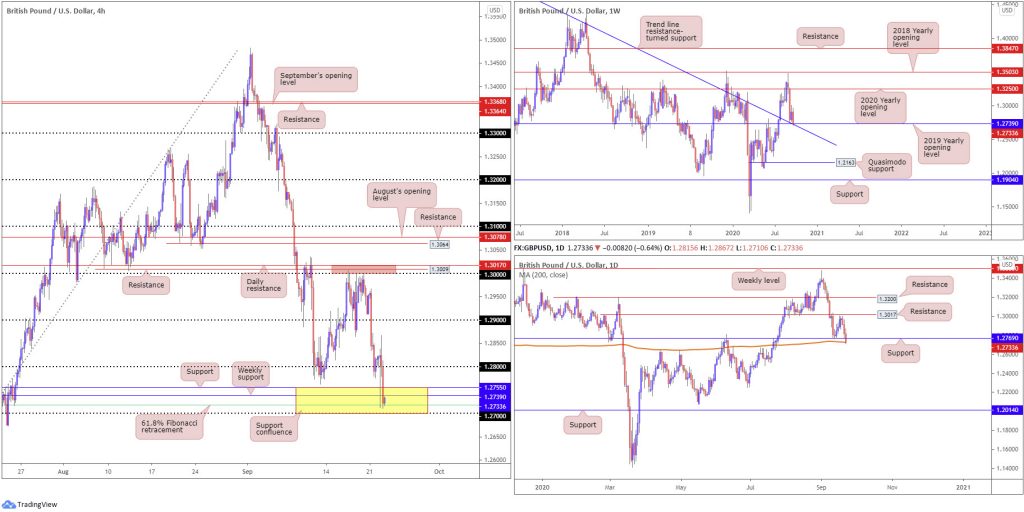Click the Resistance callout under September's opening level
This screenshot has width=1024, height=512.
tap(301, 120)
